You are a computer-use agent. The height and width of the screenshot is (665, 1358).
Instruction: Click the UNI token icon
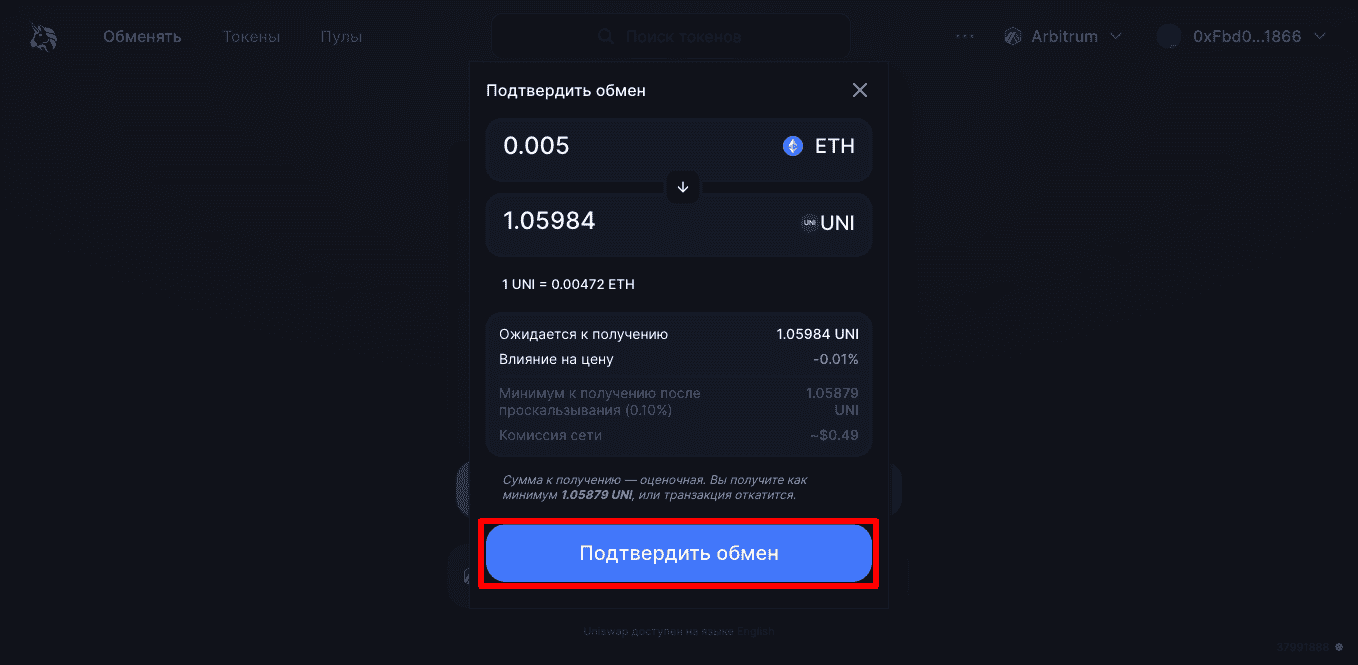809,223
